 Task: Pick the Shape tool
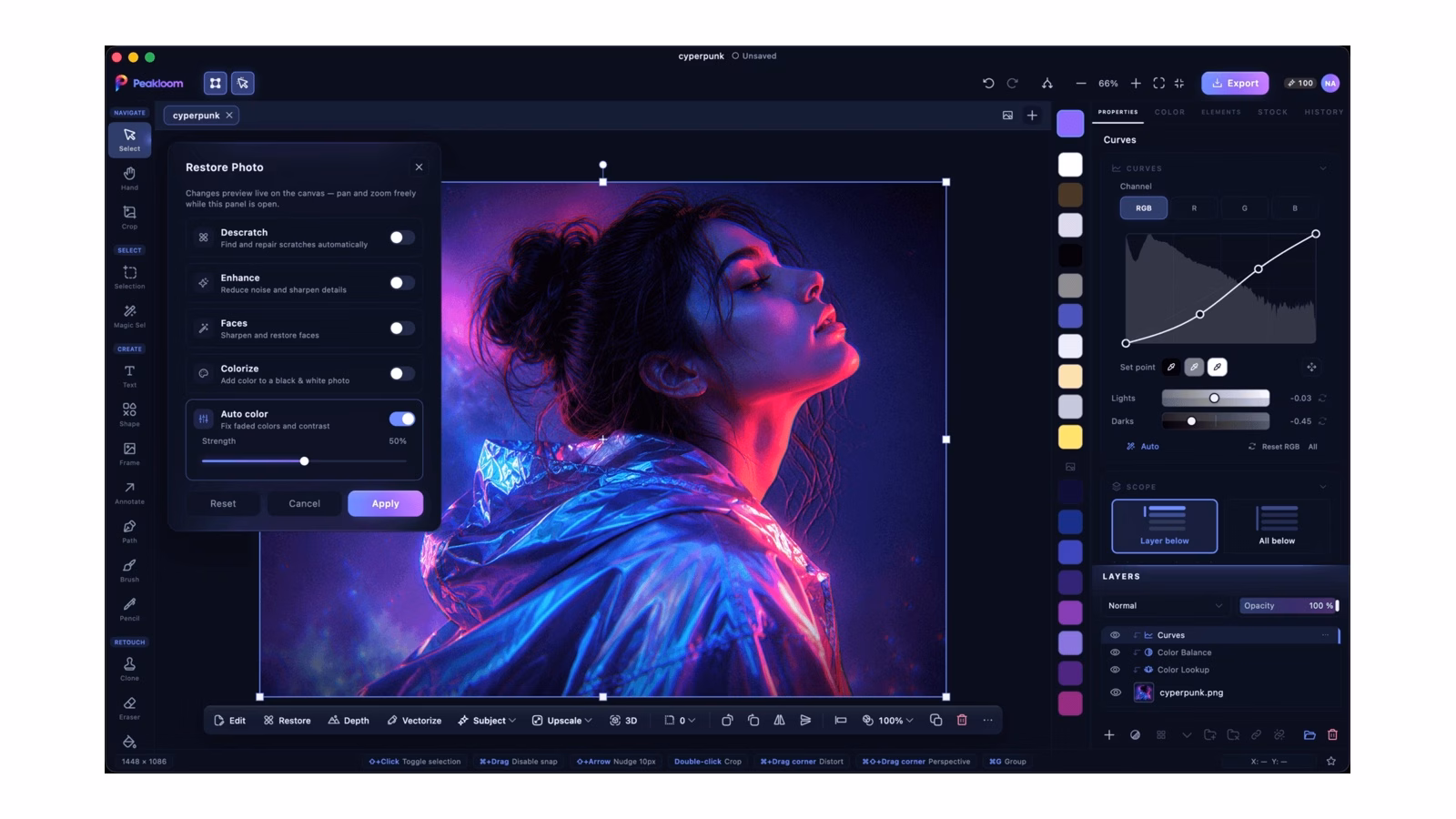(129, 414)
